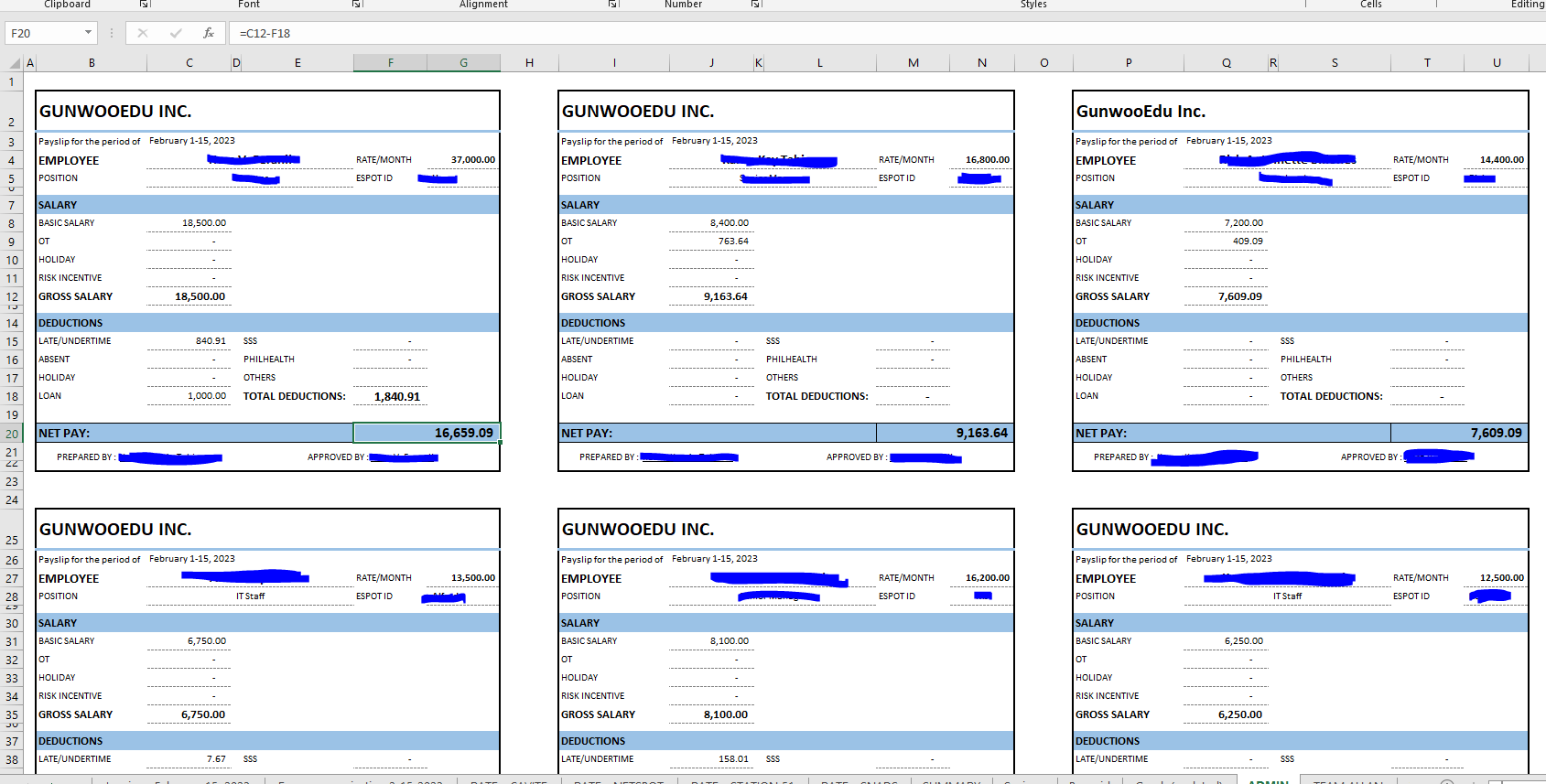Image resolution: width=1546 pixels, height=784 pixels.
Task: Open the Number format dialog launcher
Action: click(756, 5)
